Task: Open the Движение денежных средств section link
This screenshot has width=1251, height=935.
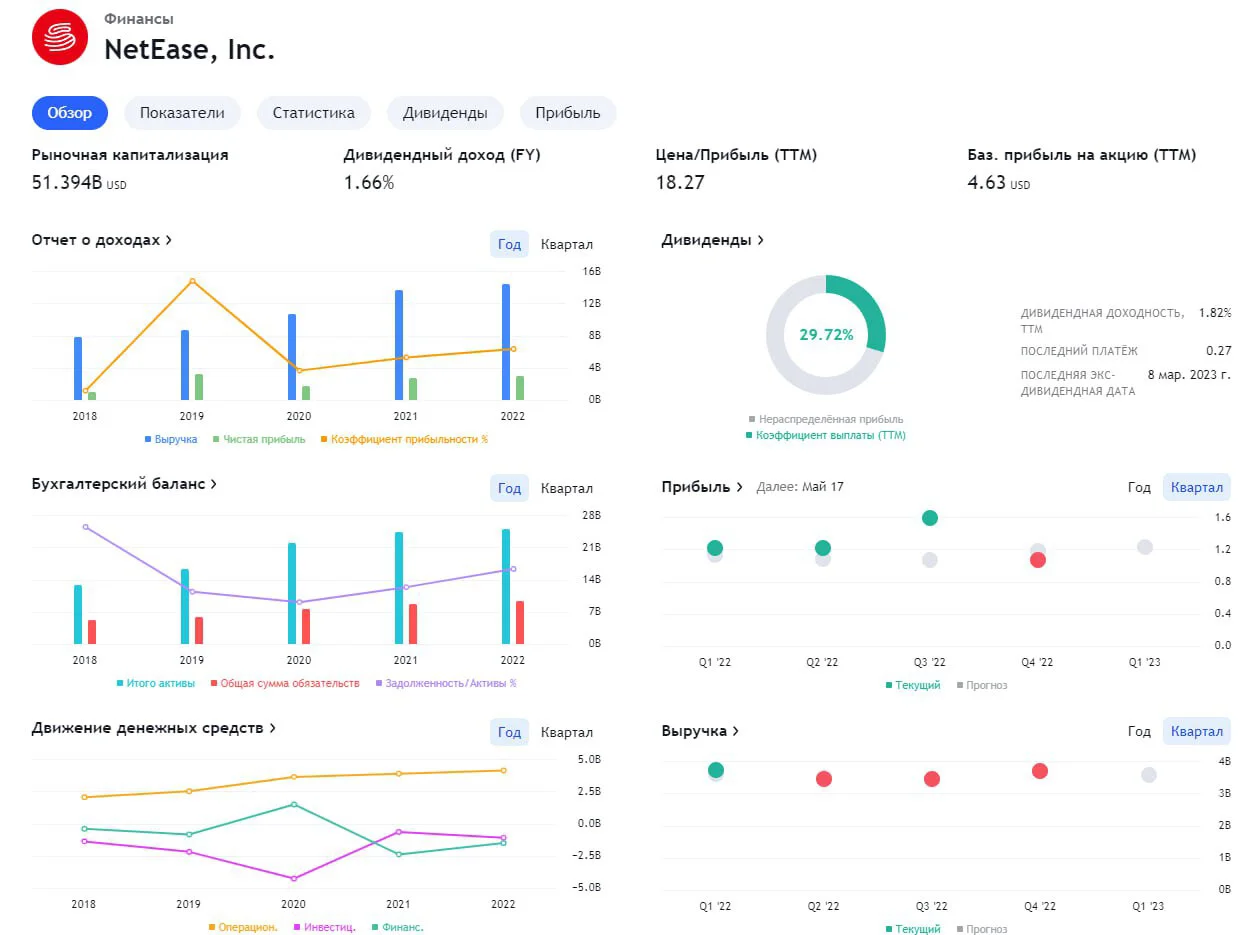Action: (154, 728)
